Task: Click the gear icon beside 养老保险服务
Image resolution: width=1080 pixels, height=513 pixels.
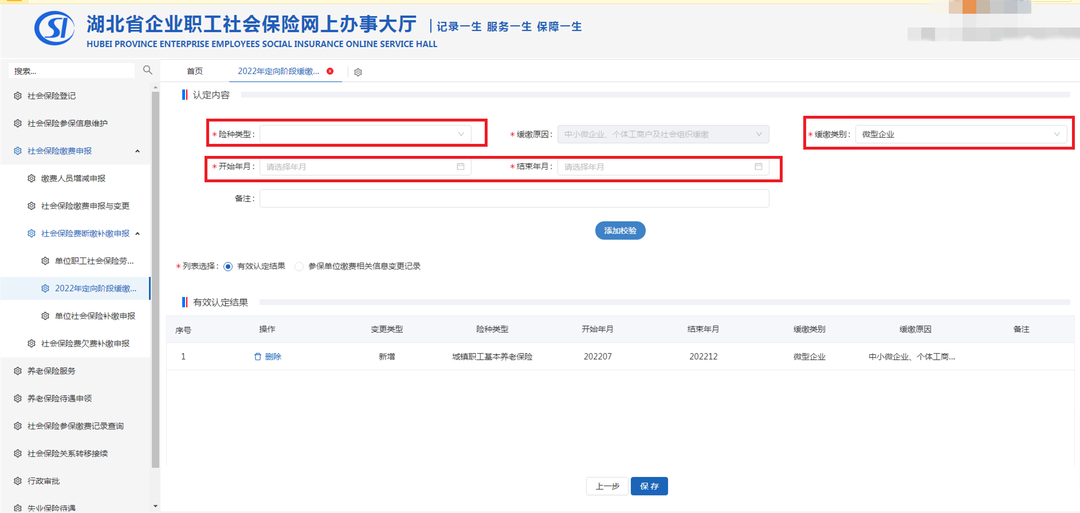Action: point(17,371)
